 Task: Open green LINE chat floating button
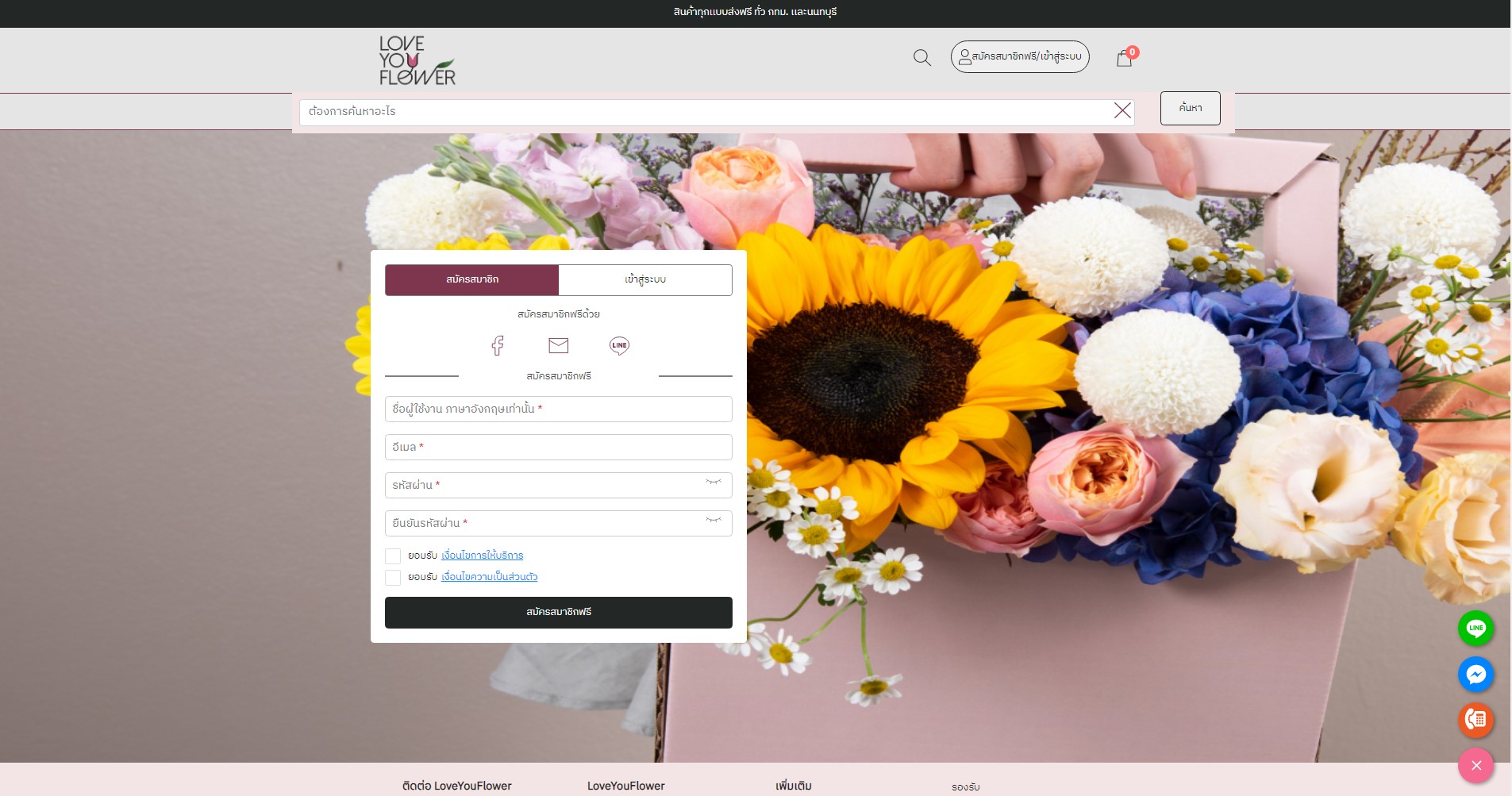pyautogui.click(x=1475, y=628)
